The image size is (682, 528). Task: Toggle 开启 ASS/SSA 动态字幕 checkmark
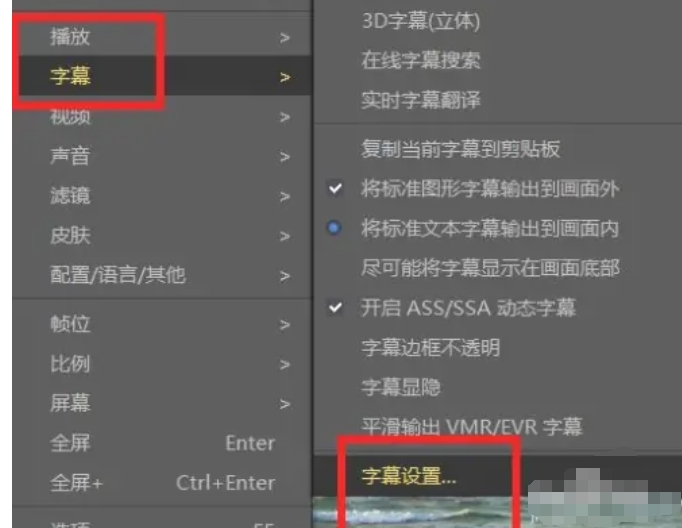coord(498,308)
